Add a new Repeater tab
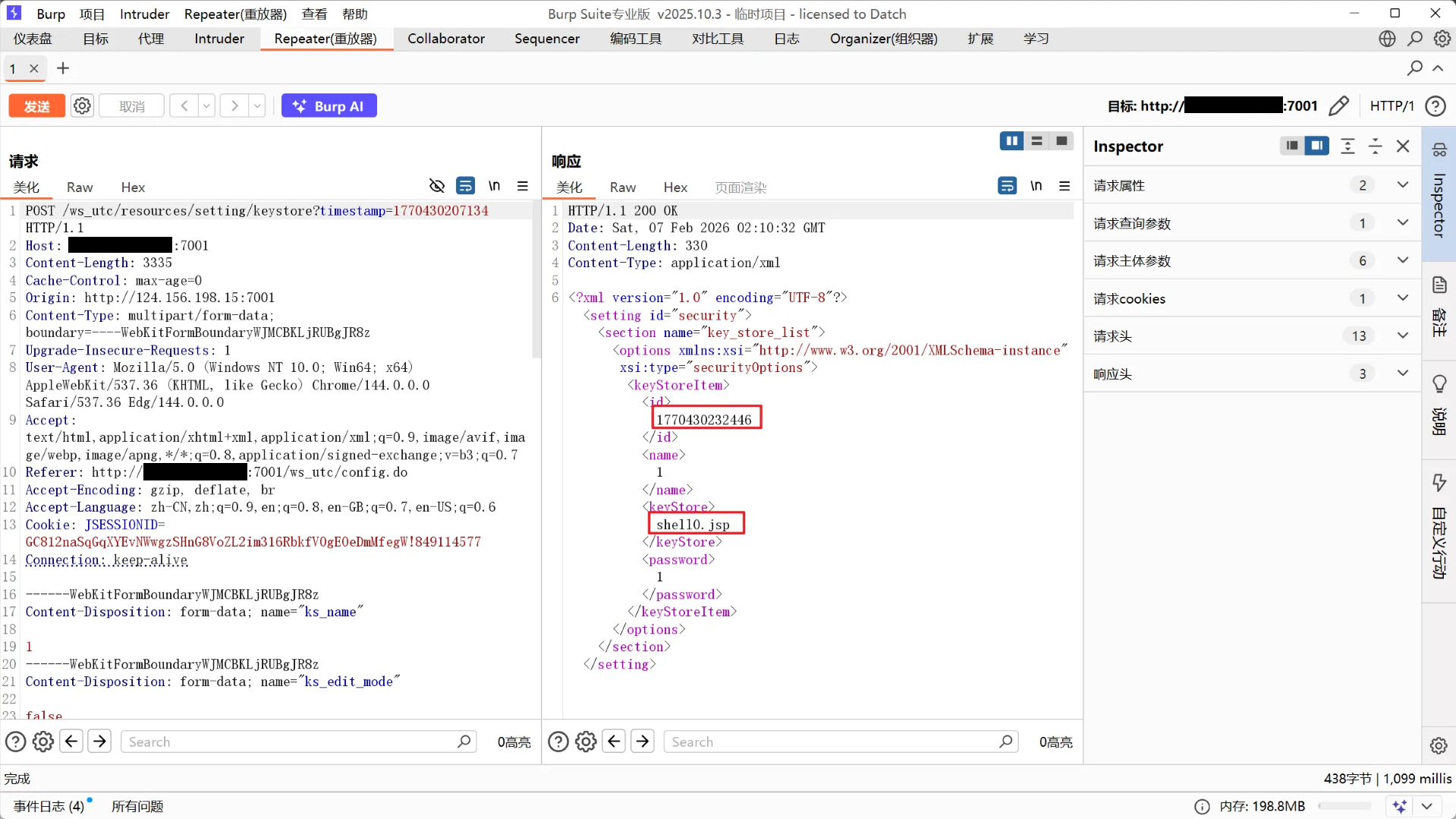 [63, 68]
